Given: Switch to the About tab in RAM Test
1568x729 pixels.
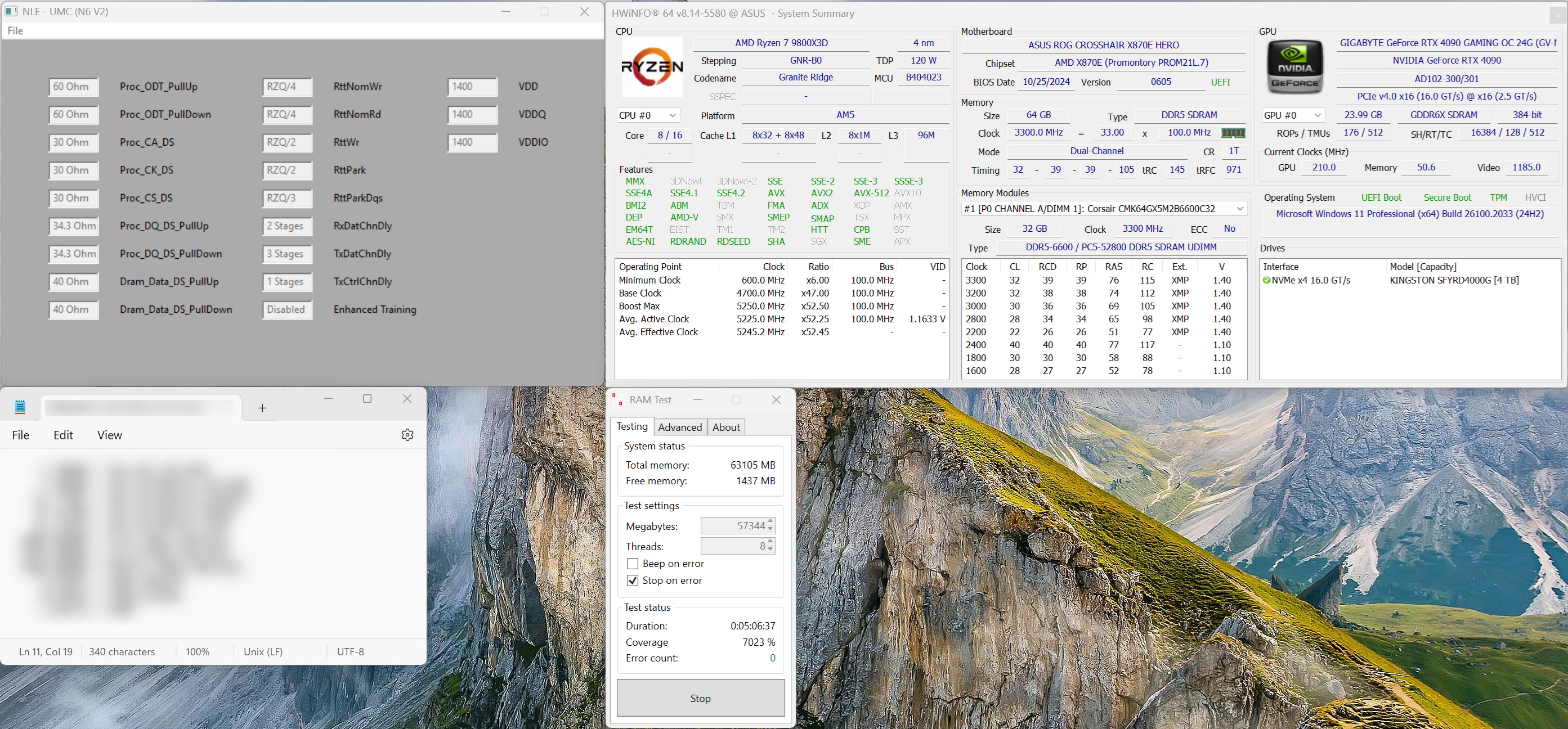Looking at the screenshot, I should pos(726,427).
